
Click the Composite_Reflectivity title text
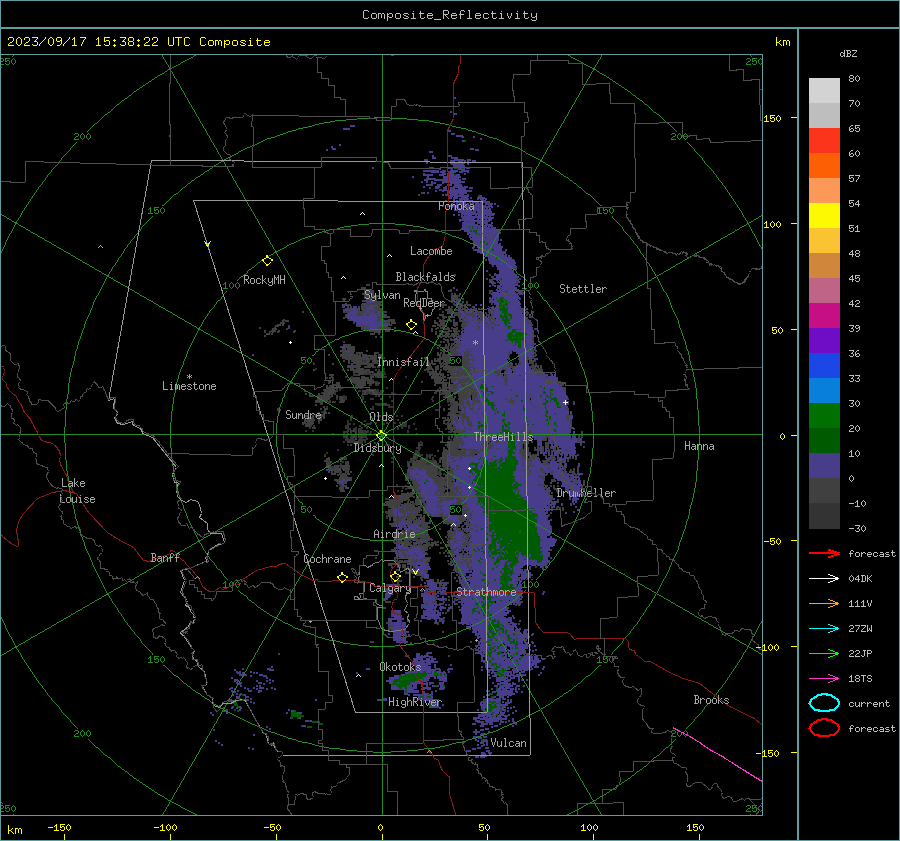pyautogui.click(x=449, y=15)
